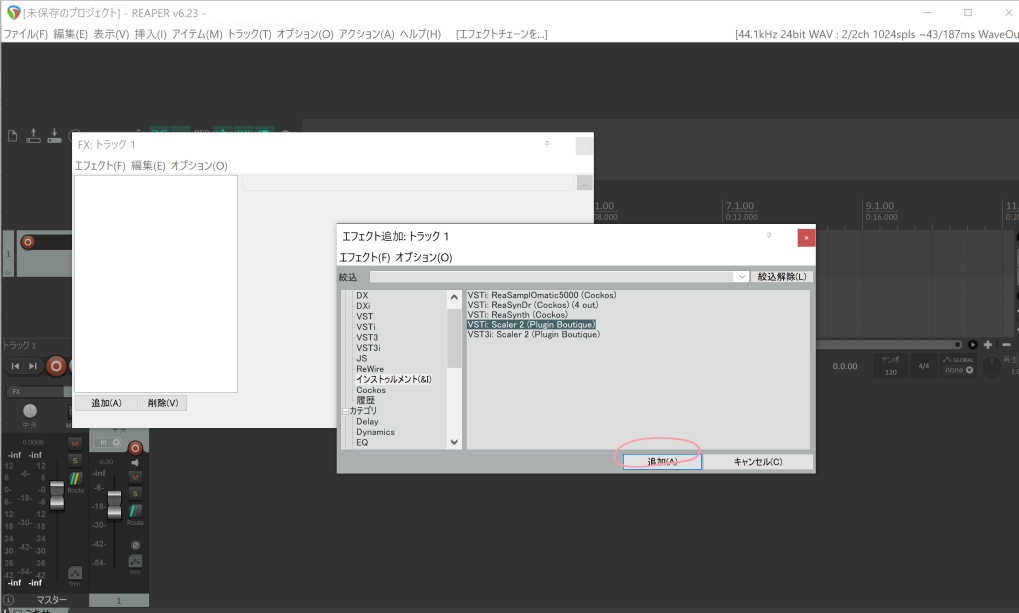This screenshot has height=613, width=1019.
Task: Mute the master track in mixer
Action: [x=75, y=443]
